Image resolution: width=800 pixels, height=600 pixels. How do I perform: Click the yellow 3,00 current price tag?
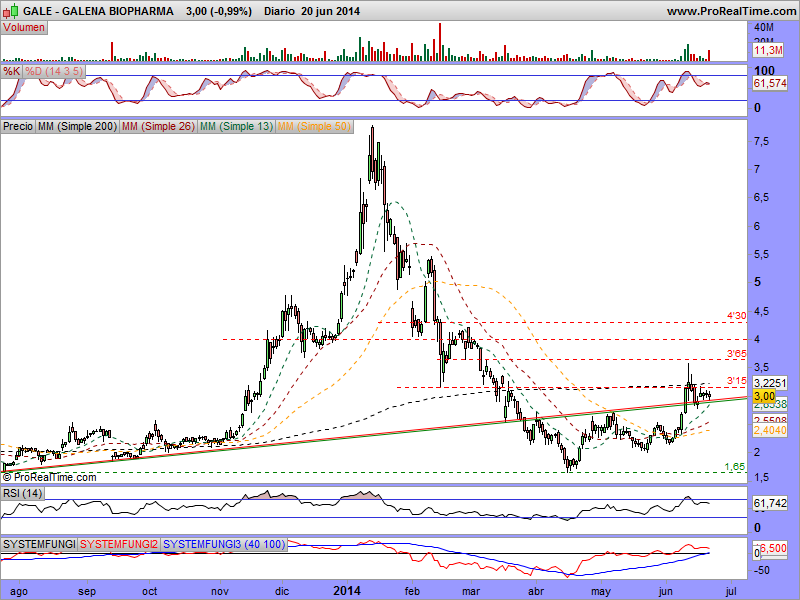tap(764, 396)
